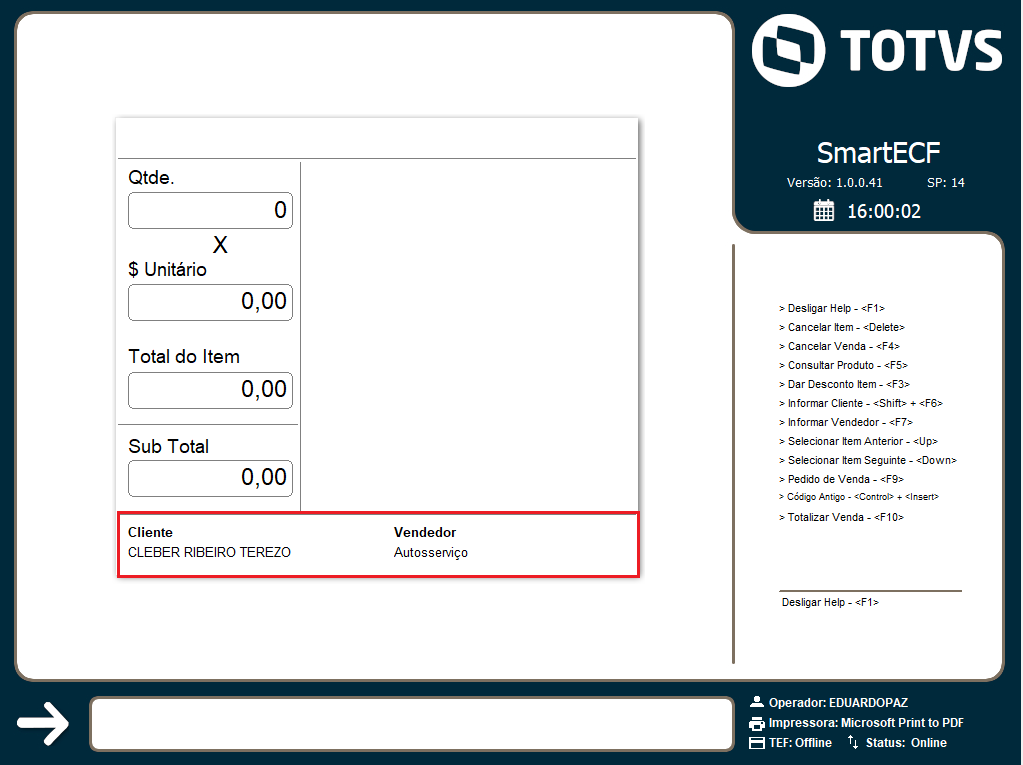1023x765 pixels.
Task: Click the SmartECF title text
Action: tap(878, 153)
